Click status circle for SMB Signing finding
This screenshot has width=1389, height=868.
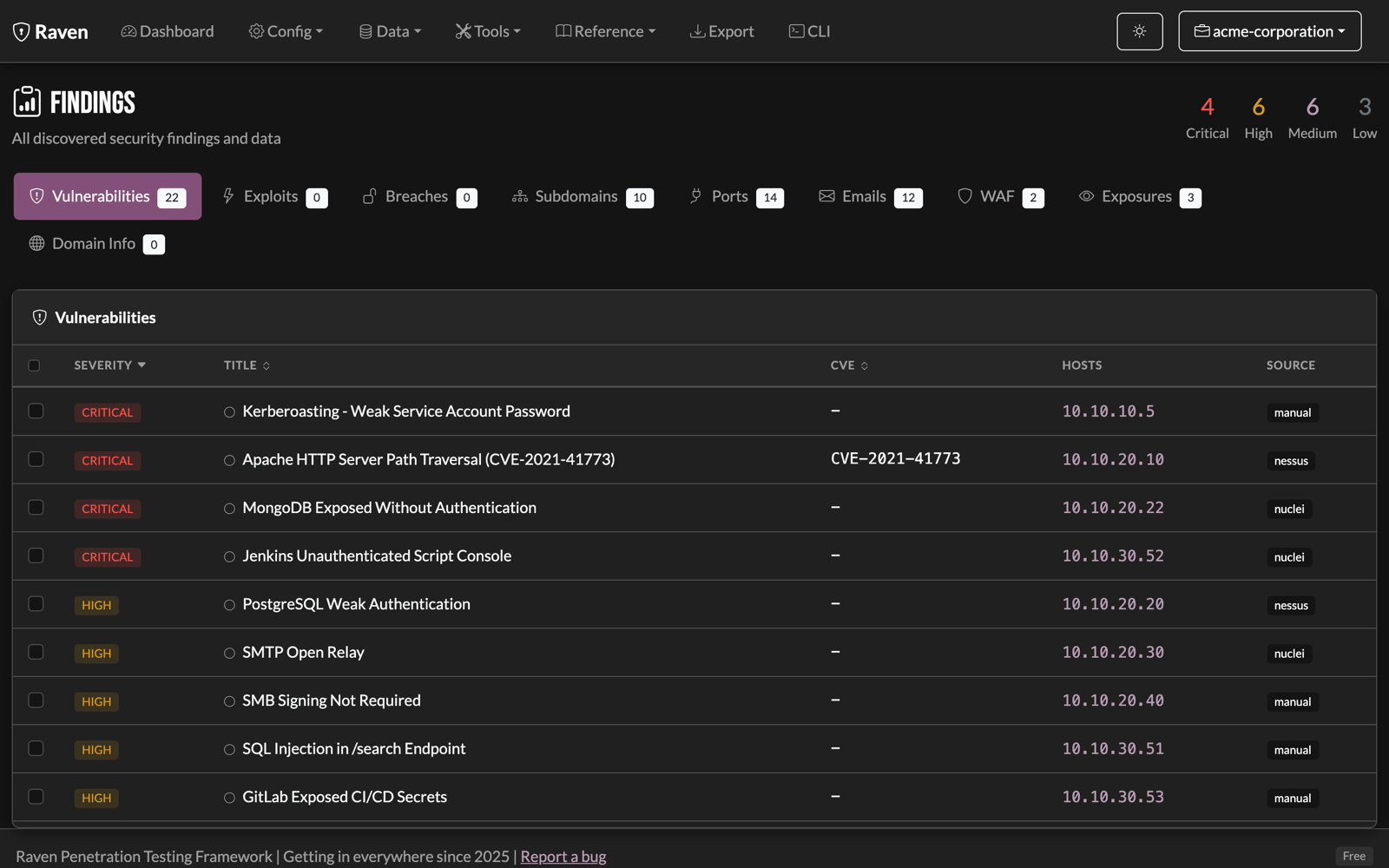[x=229, y=701]
